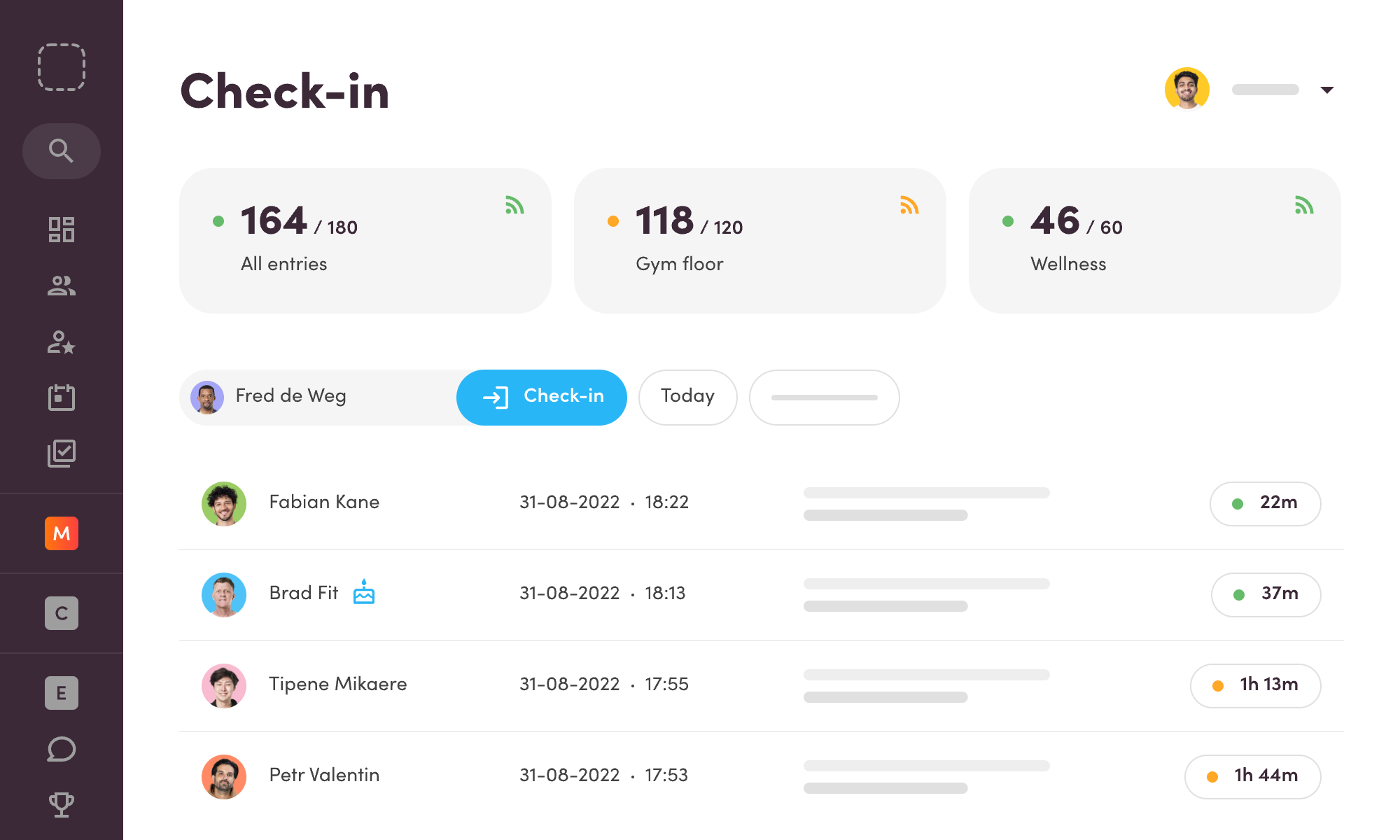Open the profile dropdown at top right

click(1327, 90)
